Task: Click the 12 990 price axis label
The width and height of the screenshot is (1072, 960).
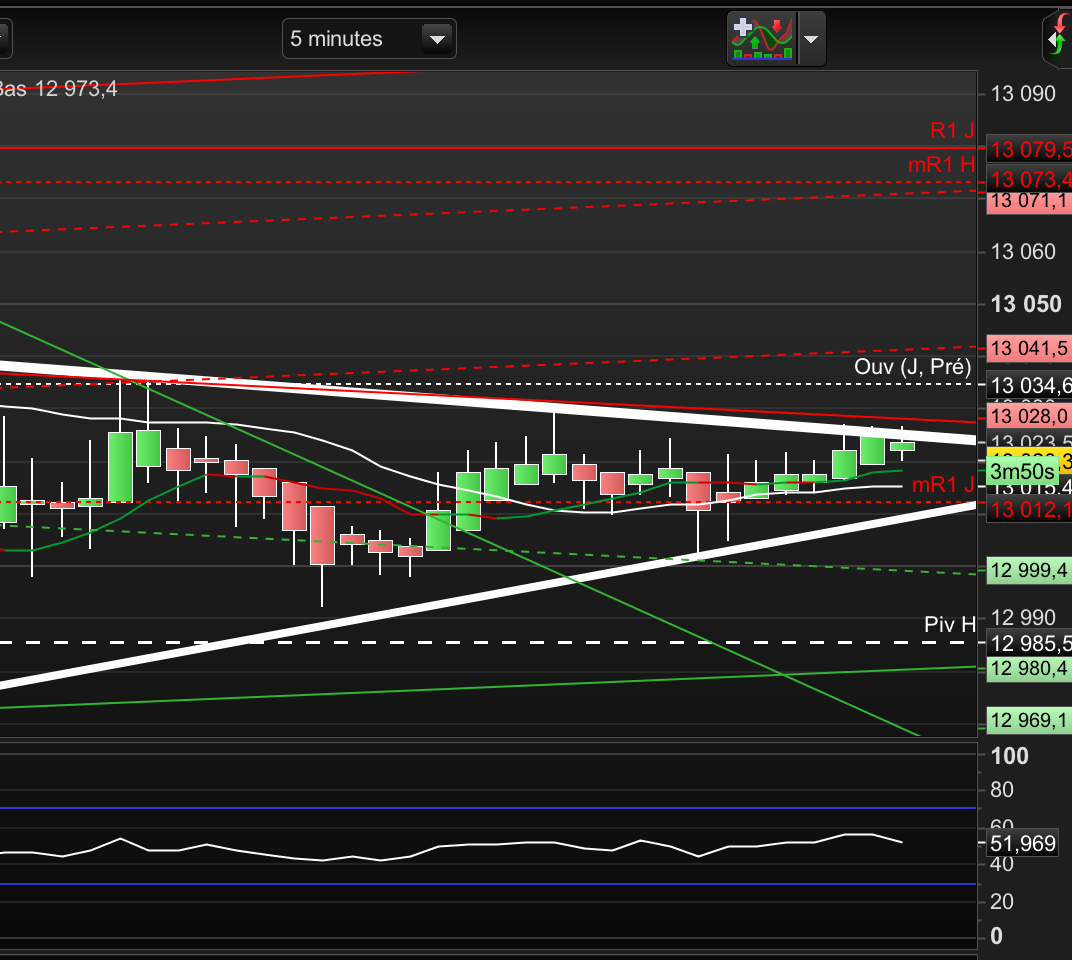Action: [1023, 617]
